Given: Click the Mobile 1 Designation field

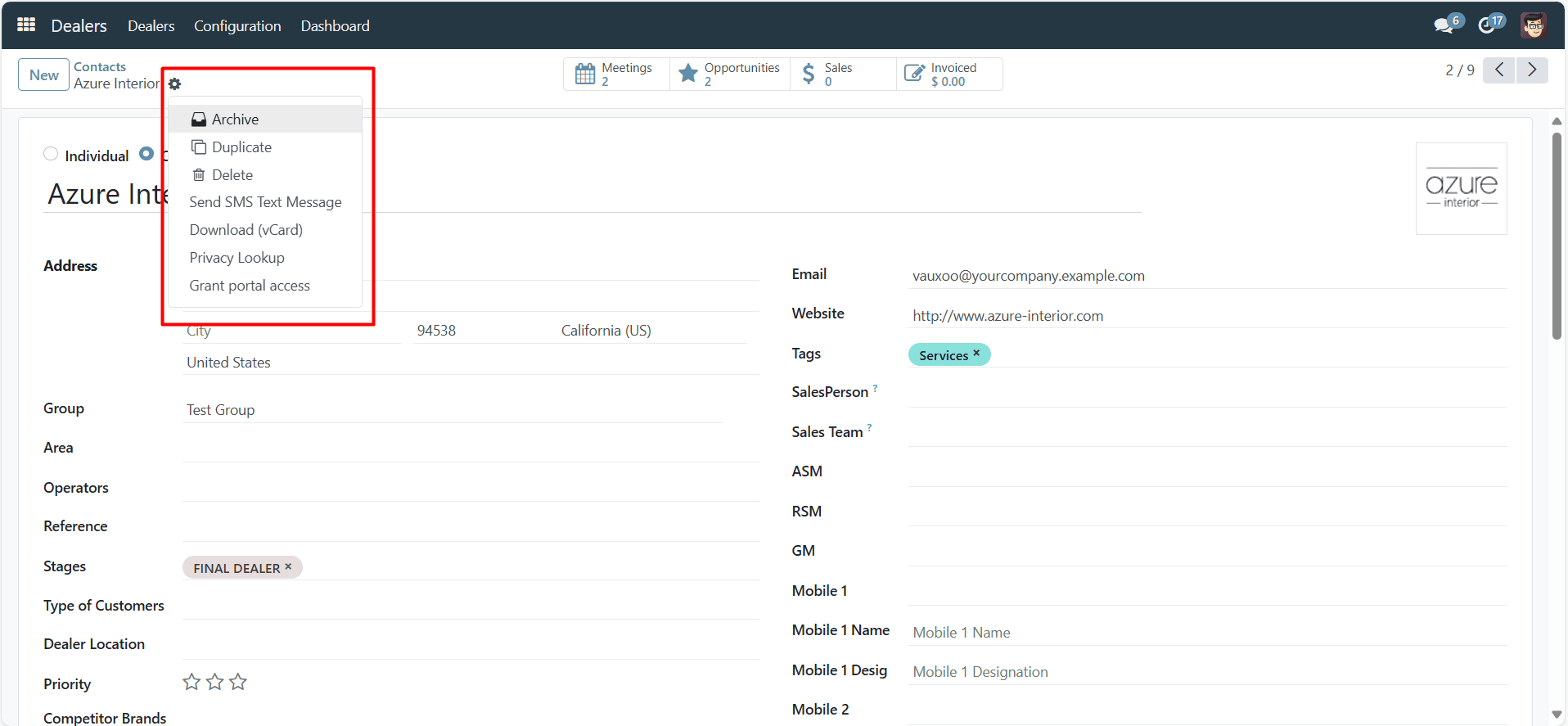Looking at the screenshot, I should [x=1208, y=671].
